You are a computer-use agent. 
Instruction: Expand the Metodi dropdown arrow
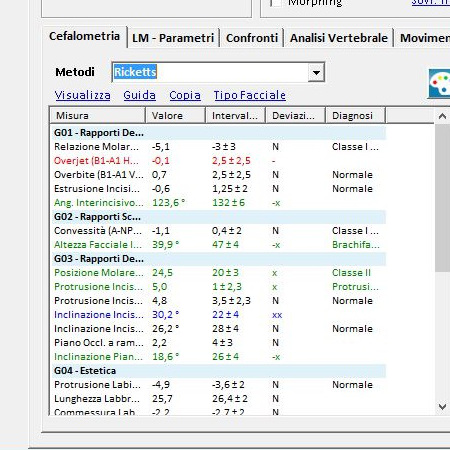(x=316, y=72)
